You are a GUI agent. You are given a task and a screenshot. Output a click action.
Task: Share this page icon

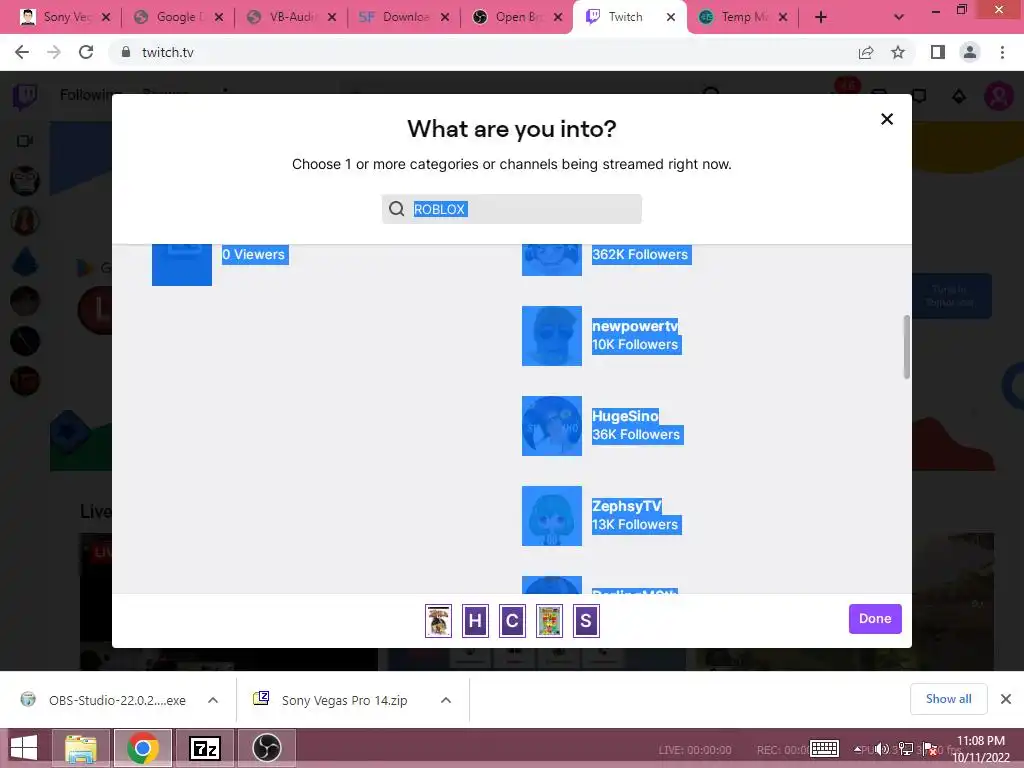point(866,52)
